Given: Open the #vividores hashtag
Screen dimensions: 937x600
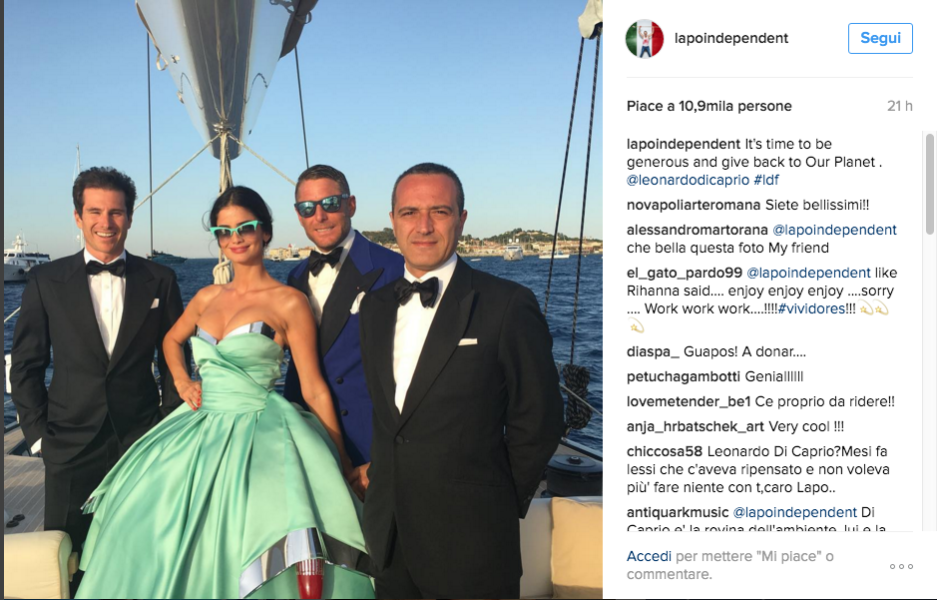Looking at the screenshot, I should tap(812, 309).
